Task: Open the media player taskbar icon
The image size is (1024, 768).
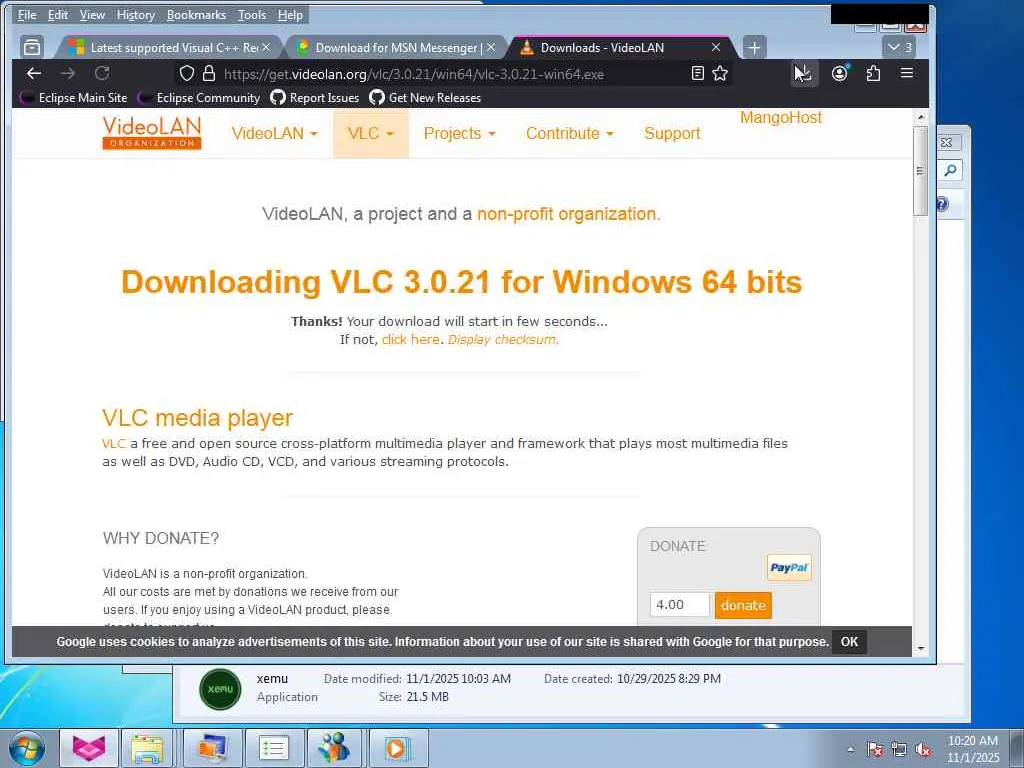Action: pyautogui.click(x=397, y=748)
